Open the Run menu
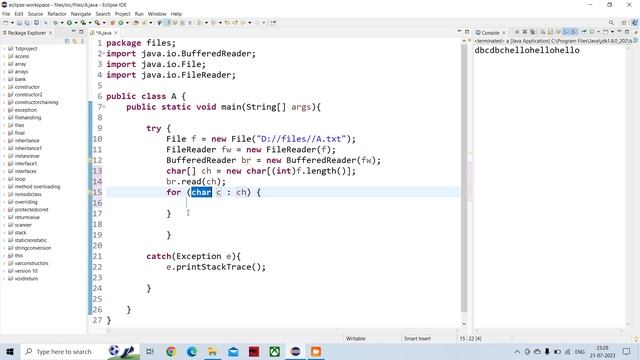 (x=139, y=14)
